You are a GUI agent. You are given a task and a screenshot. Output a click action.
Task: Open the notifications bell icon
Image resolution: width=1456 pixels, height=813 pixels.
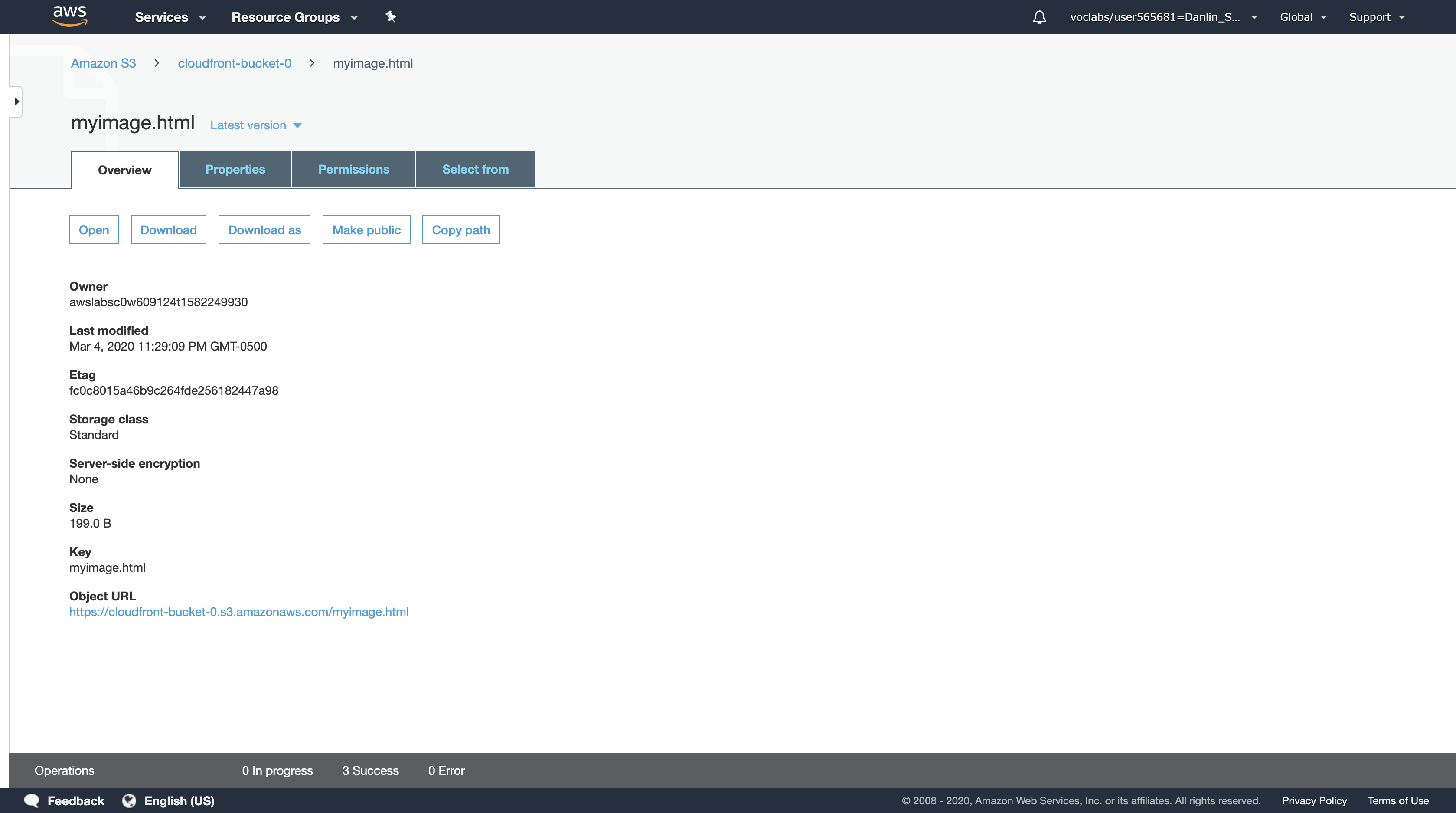click(x=1039, y=17)
